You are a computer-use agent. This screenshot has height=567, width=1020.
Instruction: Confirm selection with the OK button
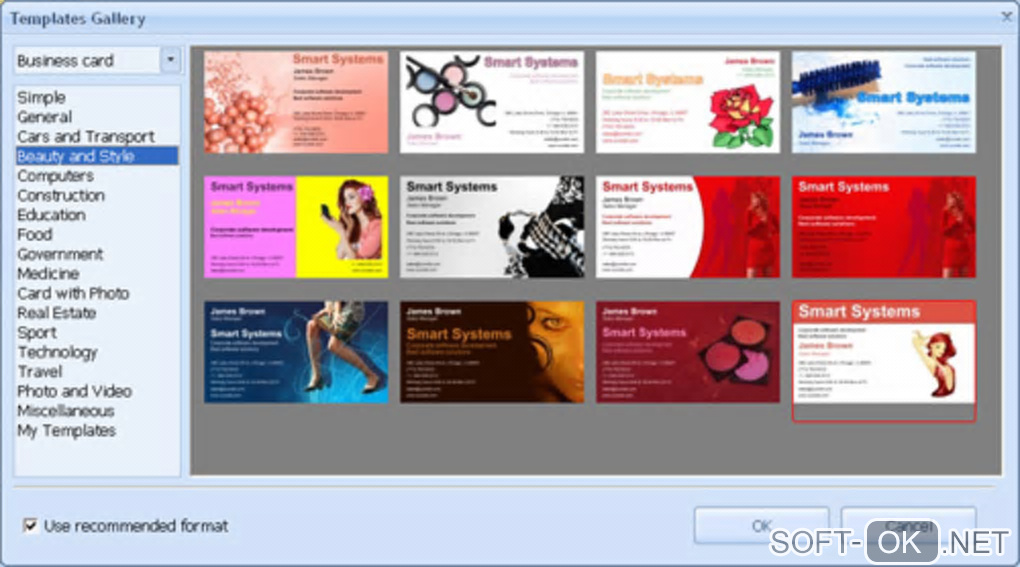click(761, 525)
